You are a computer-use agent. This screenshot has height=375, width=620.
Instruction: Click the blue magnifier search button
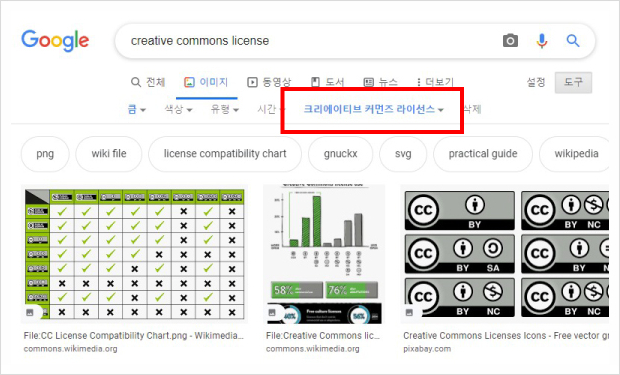573,41
